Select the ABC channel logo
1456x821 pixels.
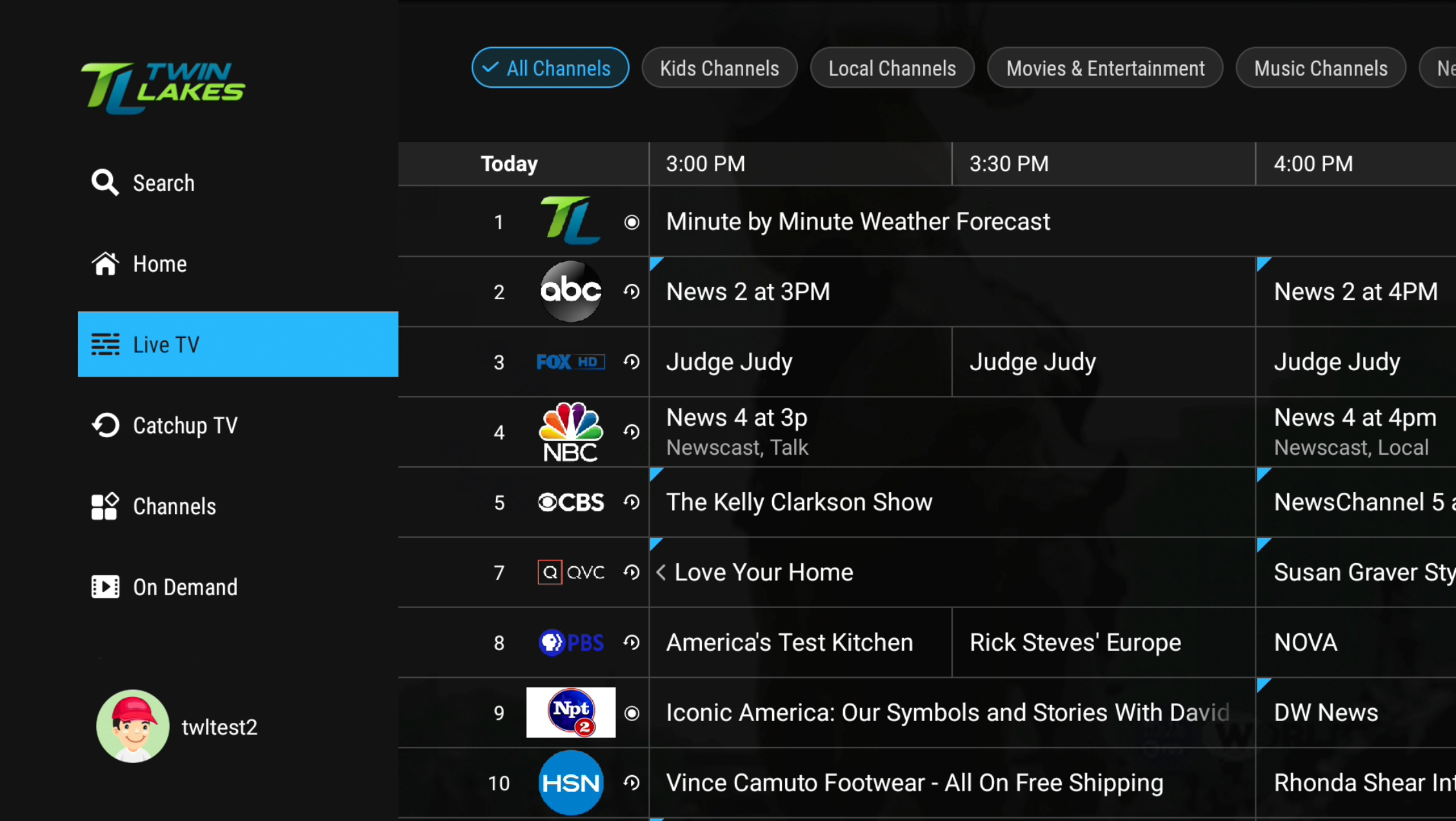click(570, 291)
